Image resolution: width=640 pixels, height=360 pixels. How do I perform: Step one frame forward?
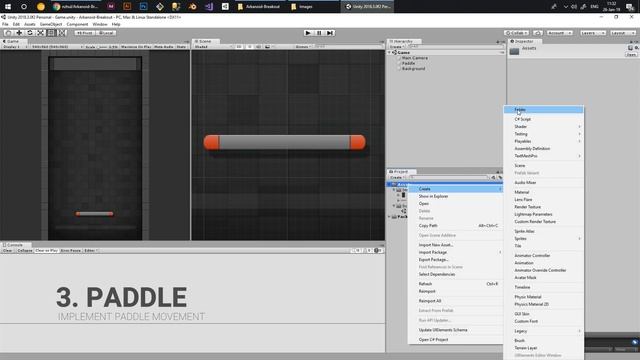(x=330, y=33)
